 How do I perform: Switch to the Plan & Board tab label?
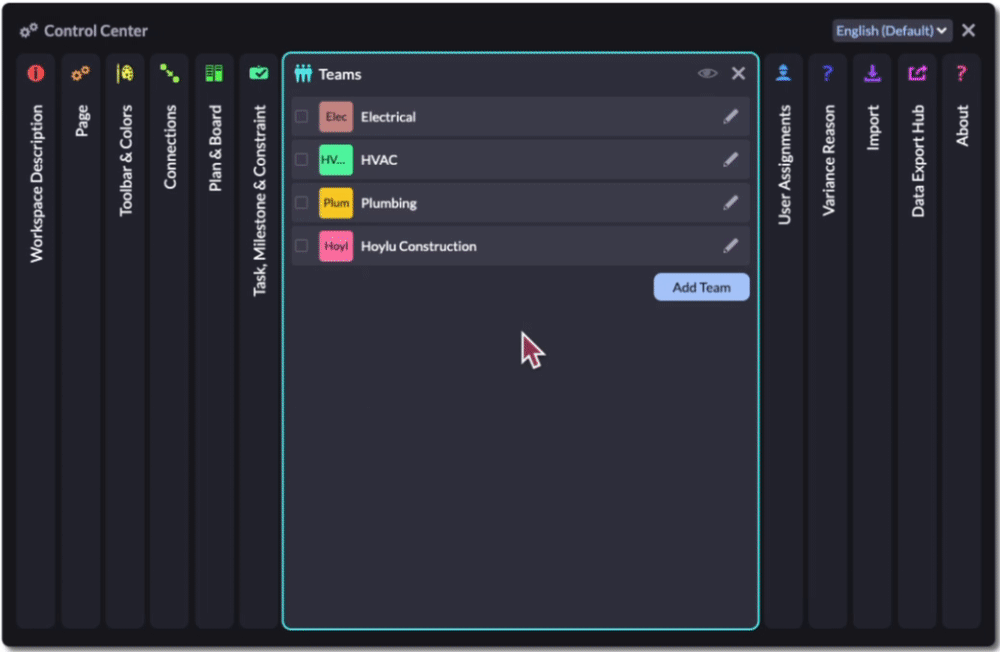click(x=215, y=149)
